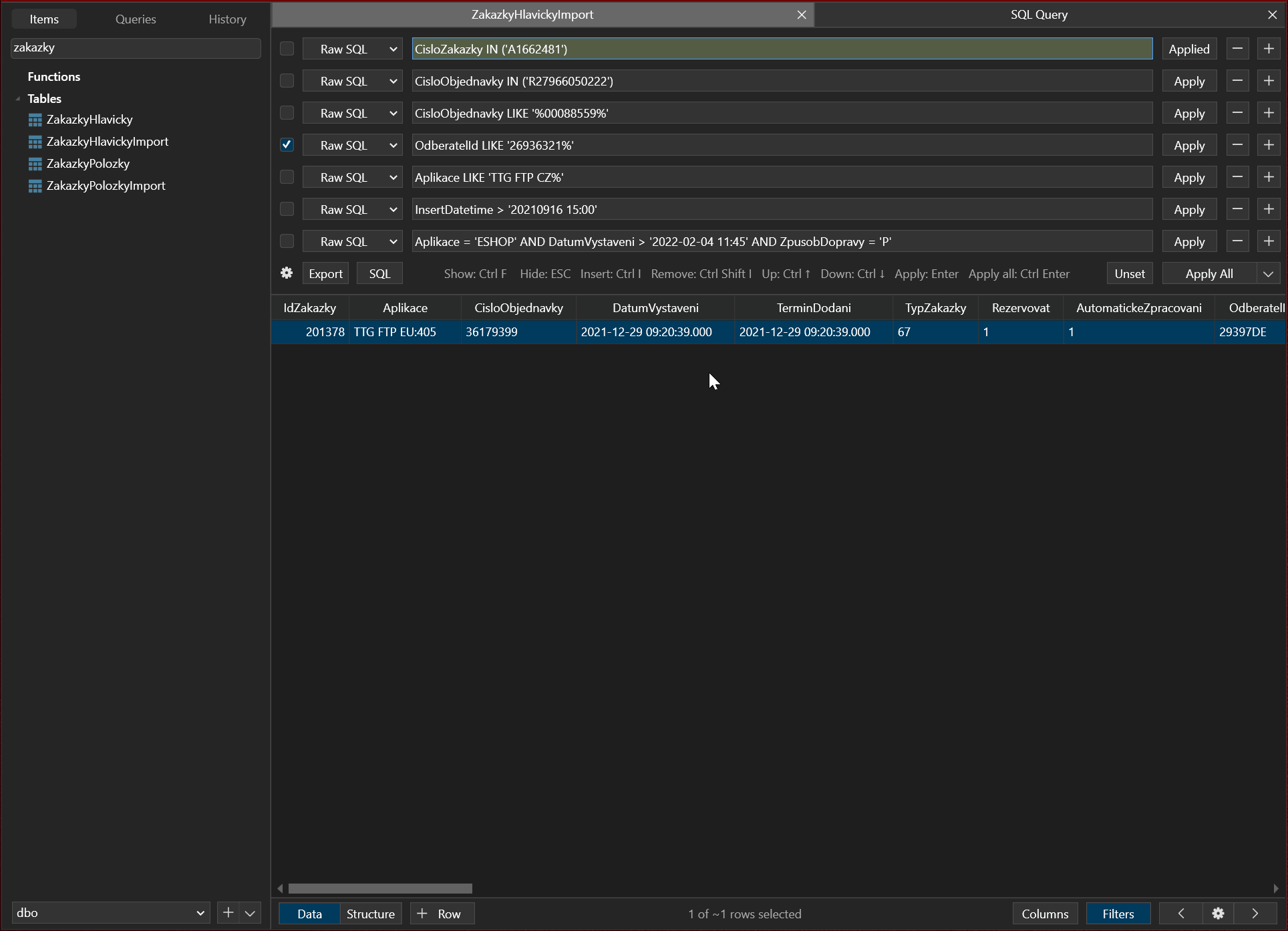This screenshot has height=931, width=1288.
Task: Click the plus icon beside the dbo selector
Action: tap(228, 912)
